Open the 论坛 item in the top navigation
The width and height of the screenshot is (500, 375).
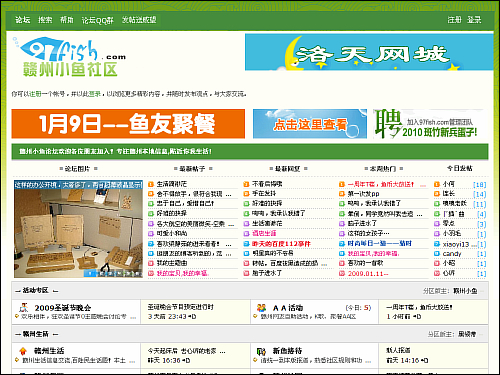23,20
